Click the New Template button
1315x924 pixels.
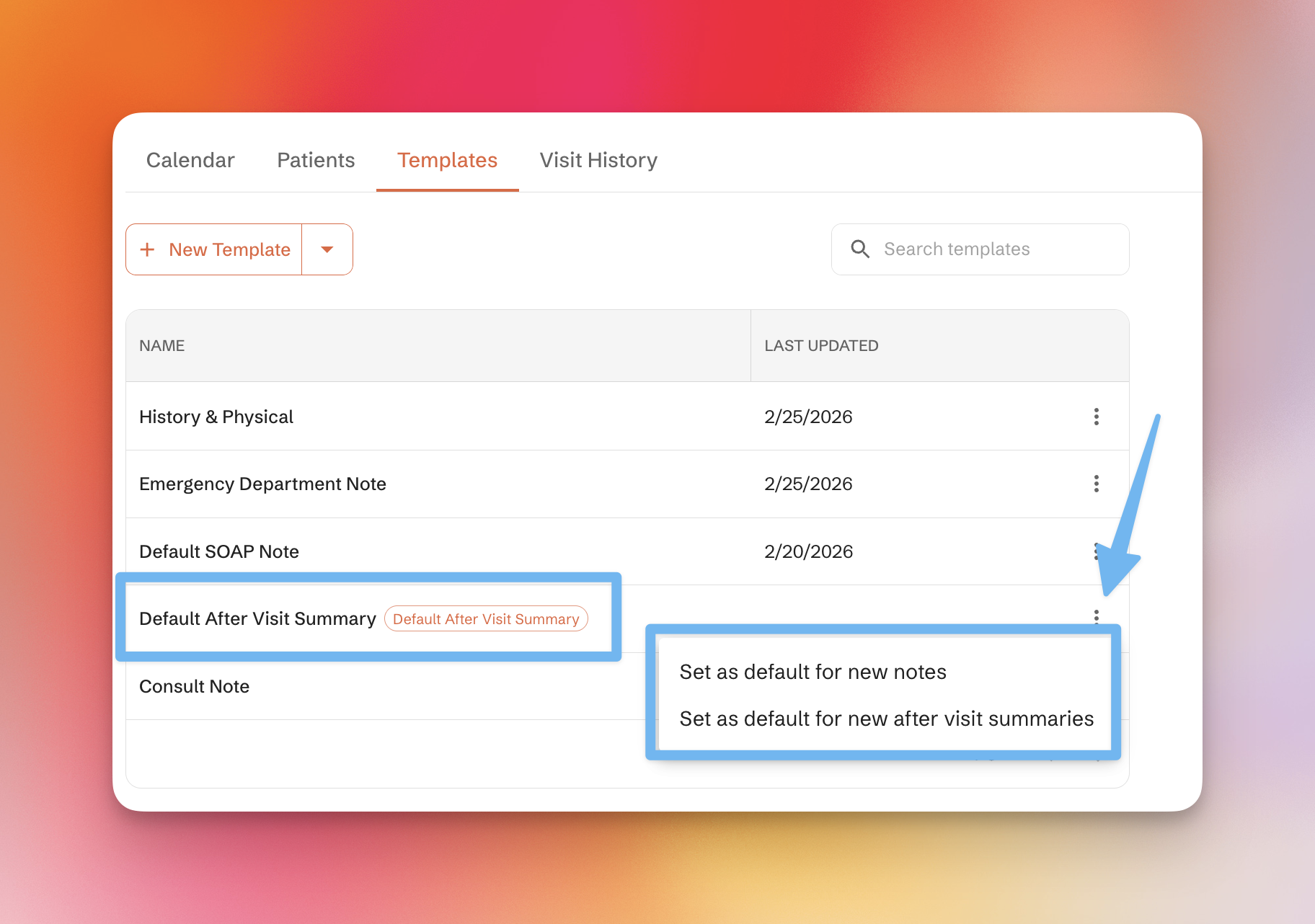[215, 249]
